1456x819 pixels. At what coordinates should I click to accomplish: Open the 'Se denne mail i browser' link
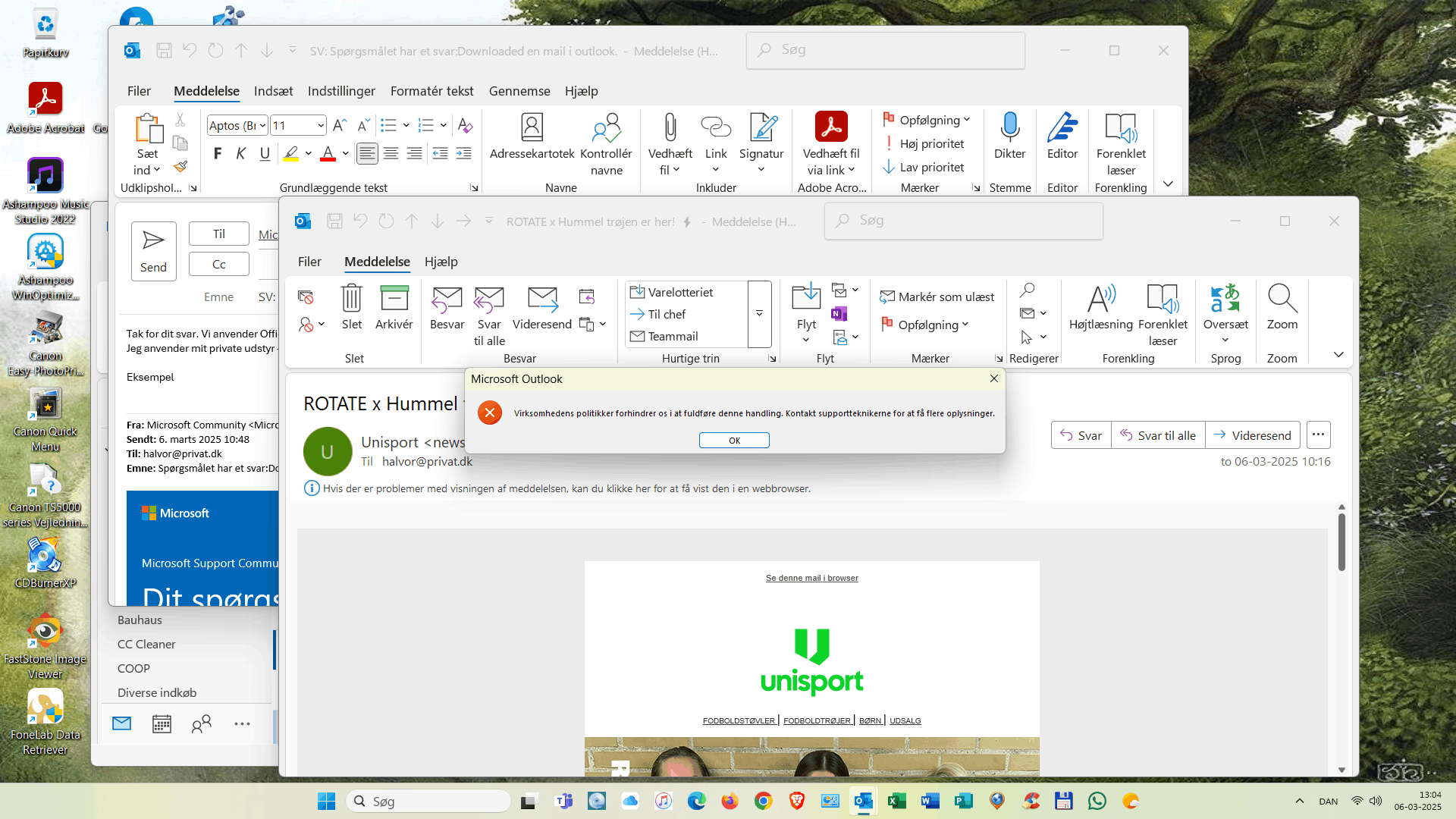pyautogui.click(x=811, y=579)
